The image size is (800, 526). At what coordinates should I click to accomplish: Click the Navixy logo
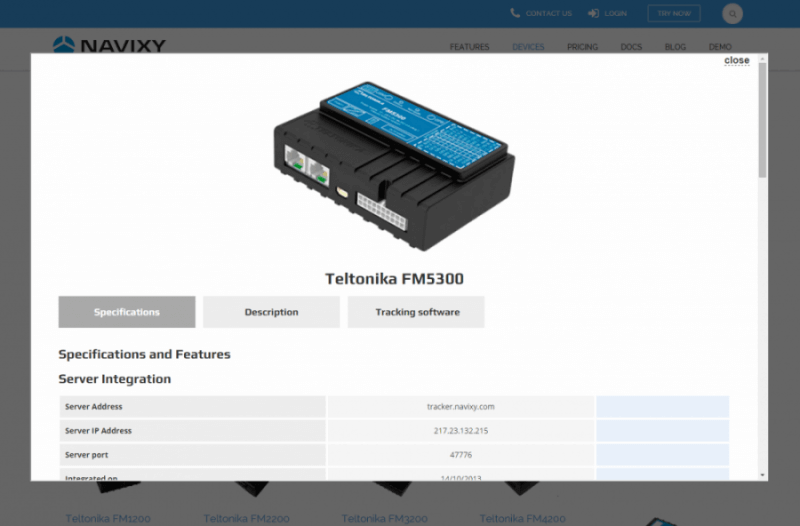click(x=109, y=45)
